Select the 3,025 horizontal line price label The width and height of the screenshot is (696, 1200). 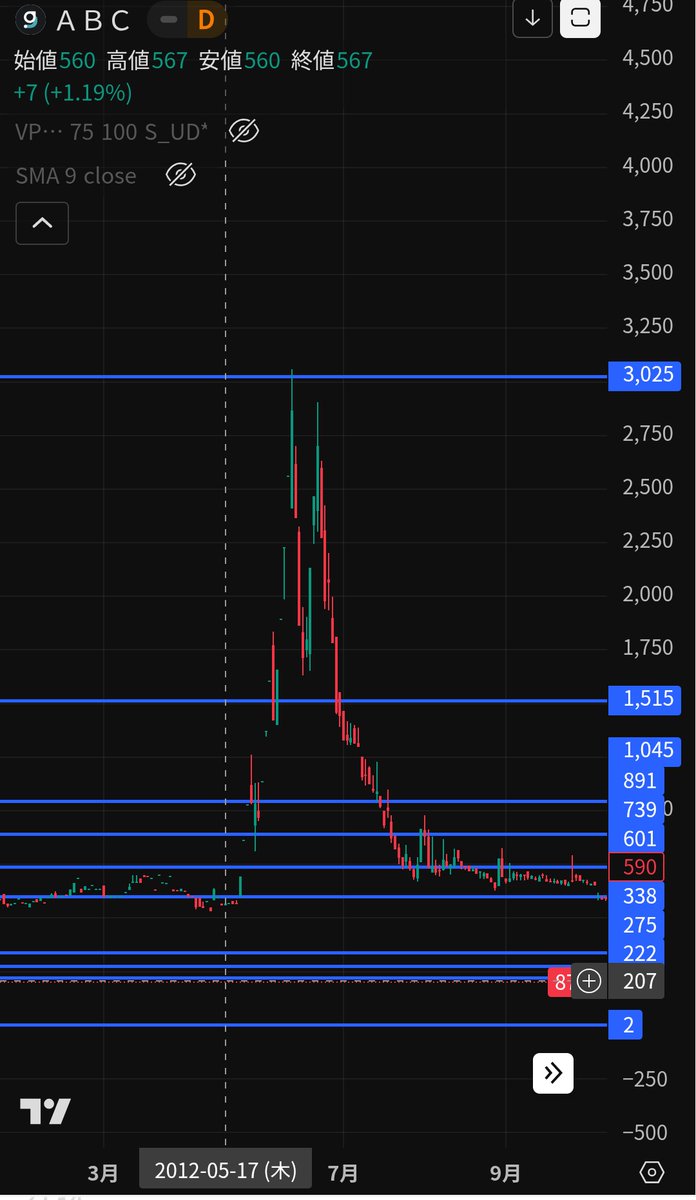tap(645, 376)
